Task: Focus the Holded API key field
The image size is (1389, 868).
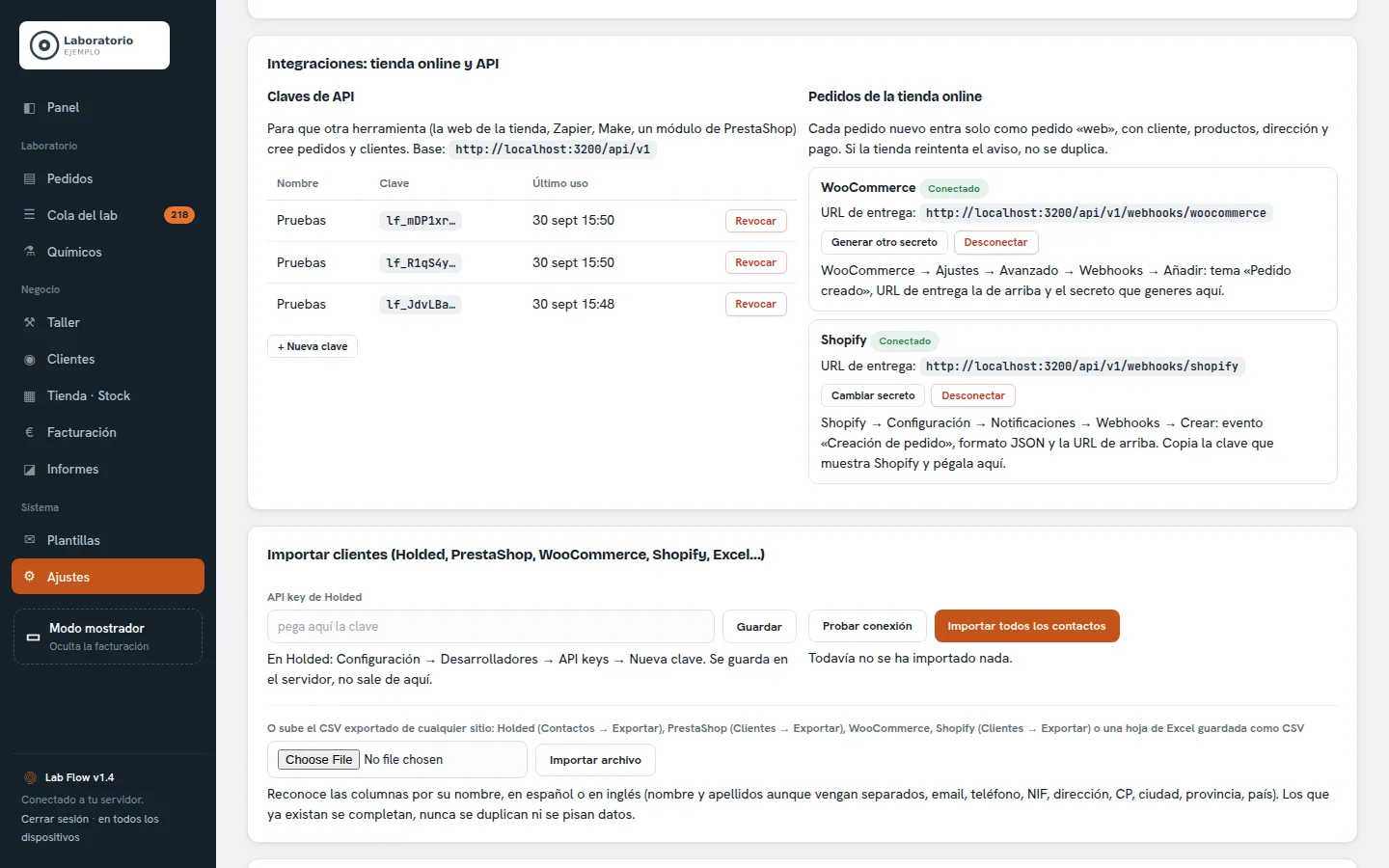Action: pyautogui.click(x=491, y=627)
